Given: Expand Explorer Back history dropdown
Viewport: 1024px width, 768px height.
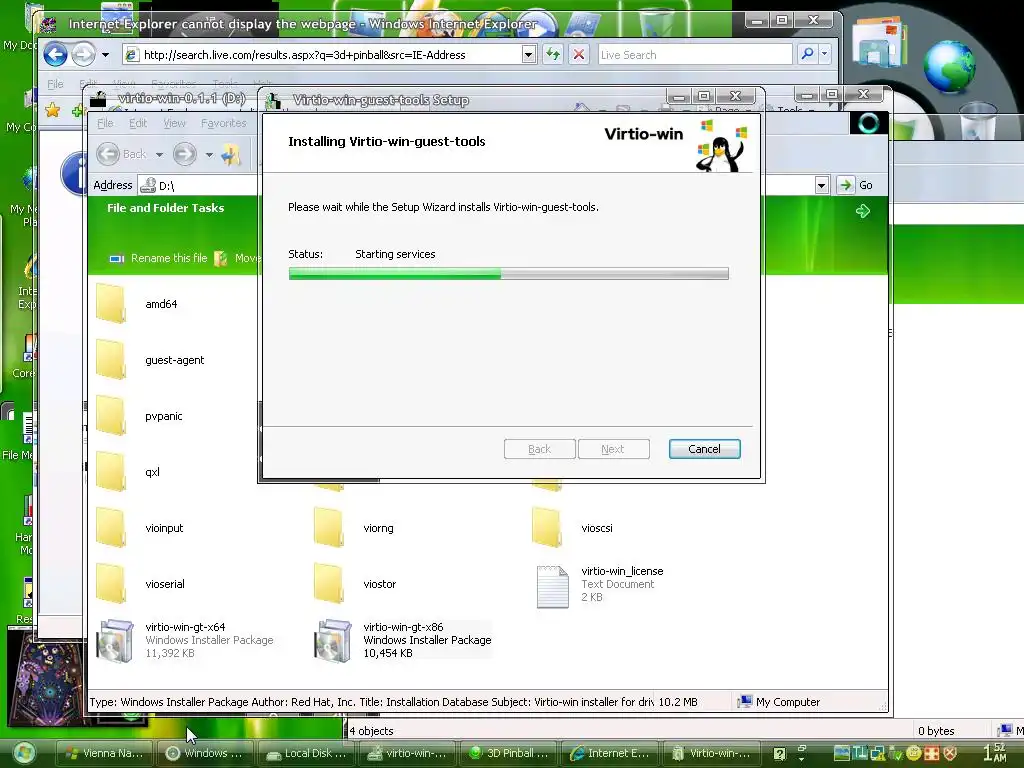Looking at the screenshot, I should click(159, 155).
